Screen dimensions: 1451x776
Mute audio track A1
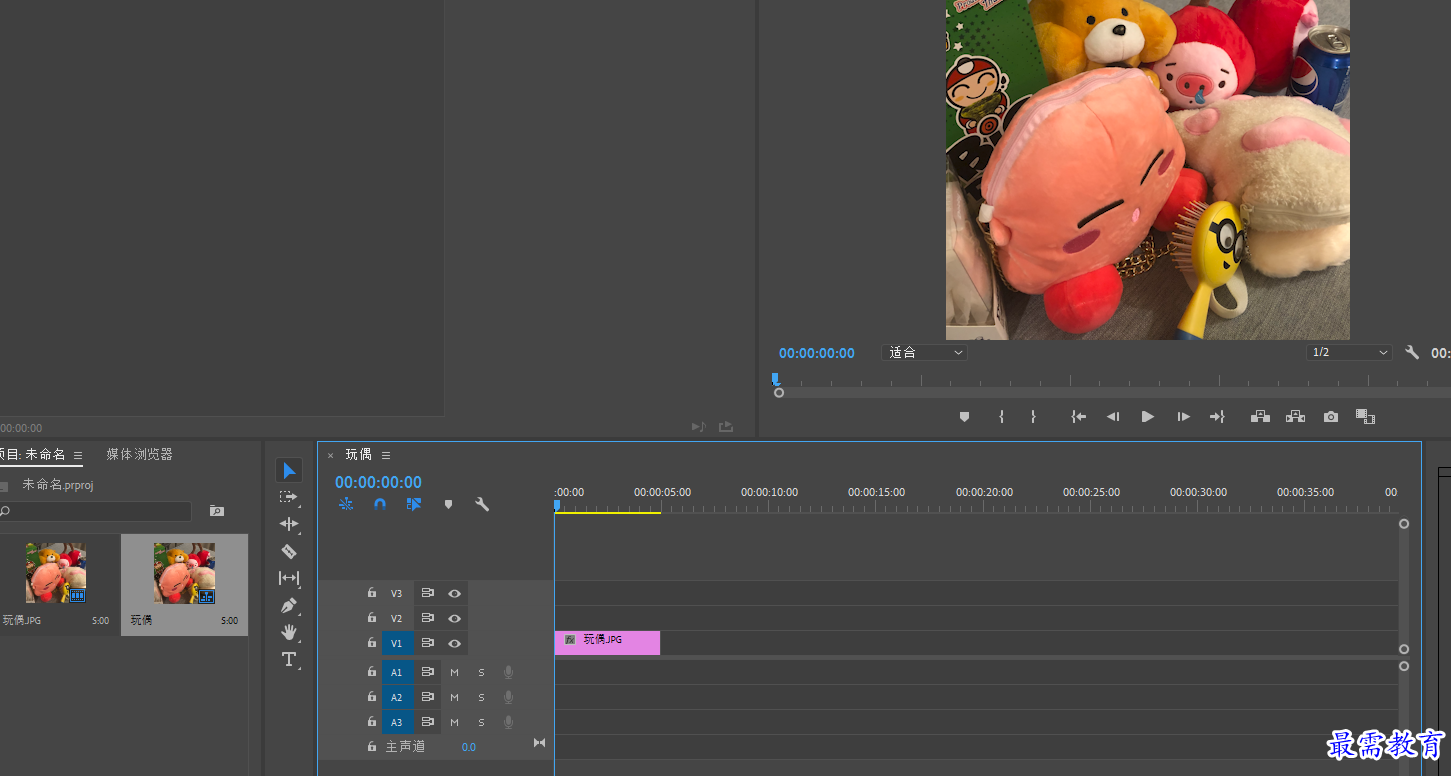(x=455, y=672)
